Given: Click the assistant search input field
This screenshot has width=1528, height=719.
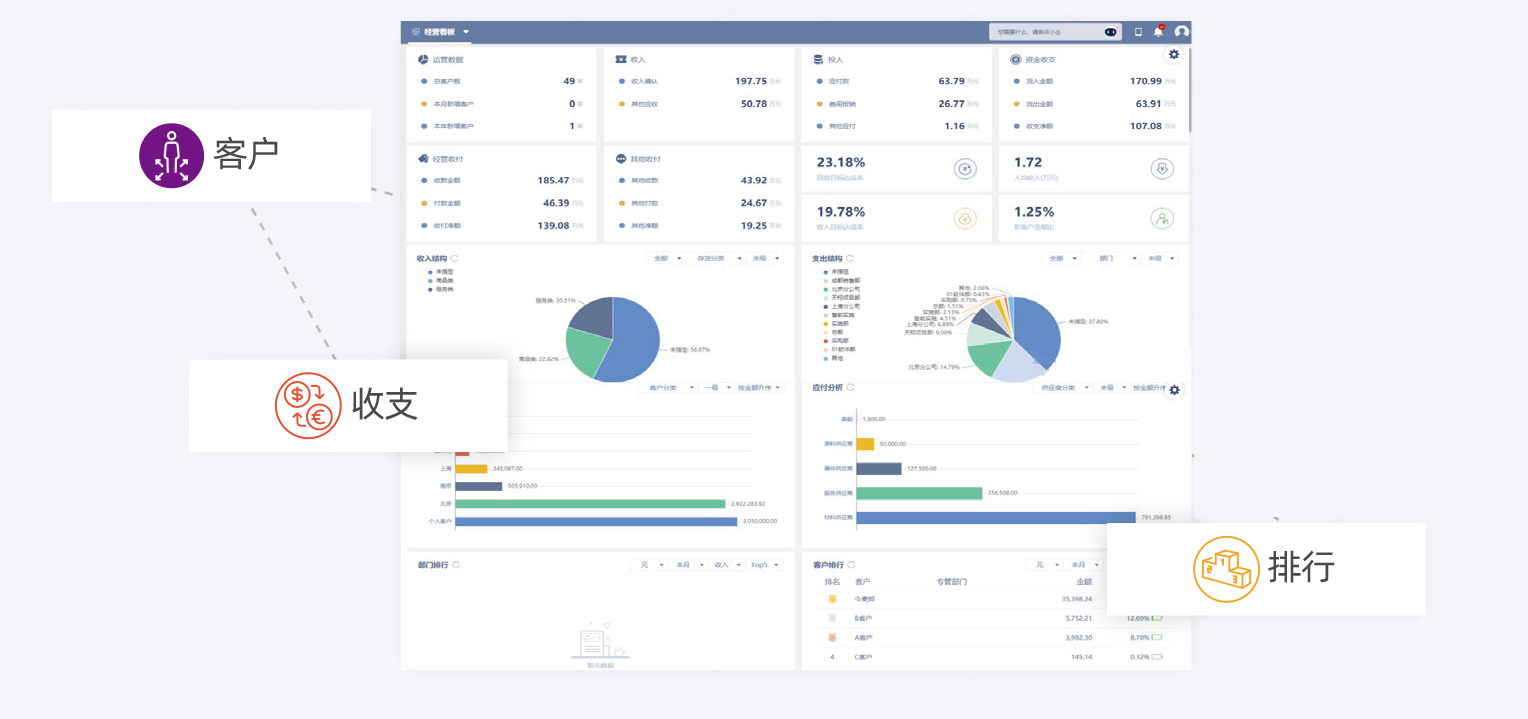Looking at the screenshot, I should click(x=1045, y=32).
